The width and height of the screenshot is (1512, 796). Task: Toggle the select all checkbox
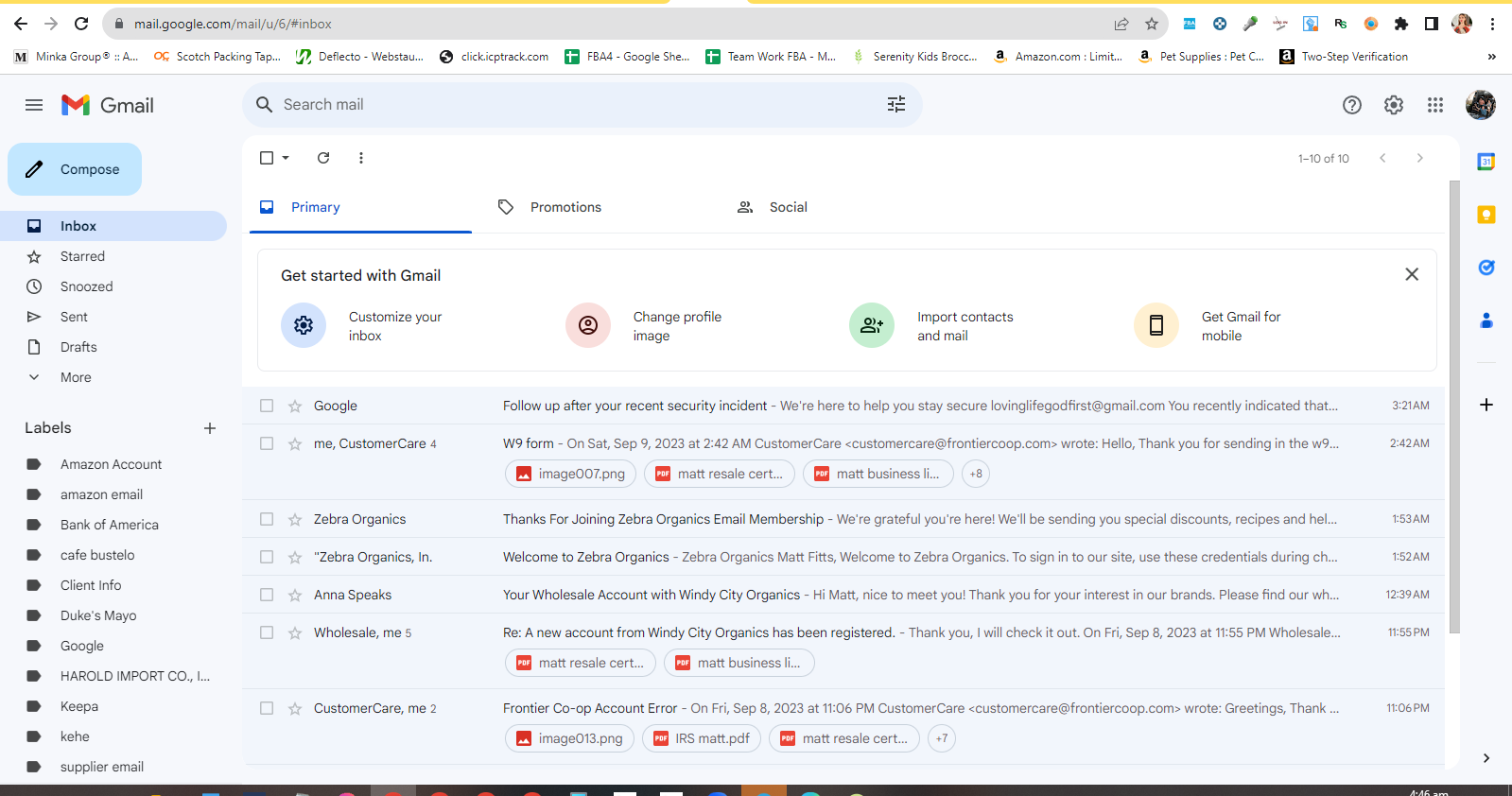[x=267, y=158]
